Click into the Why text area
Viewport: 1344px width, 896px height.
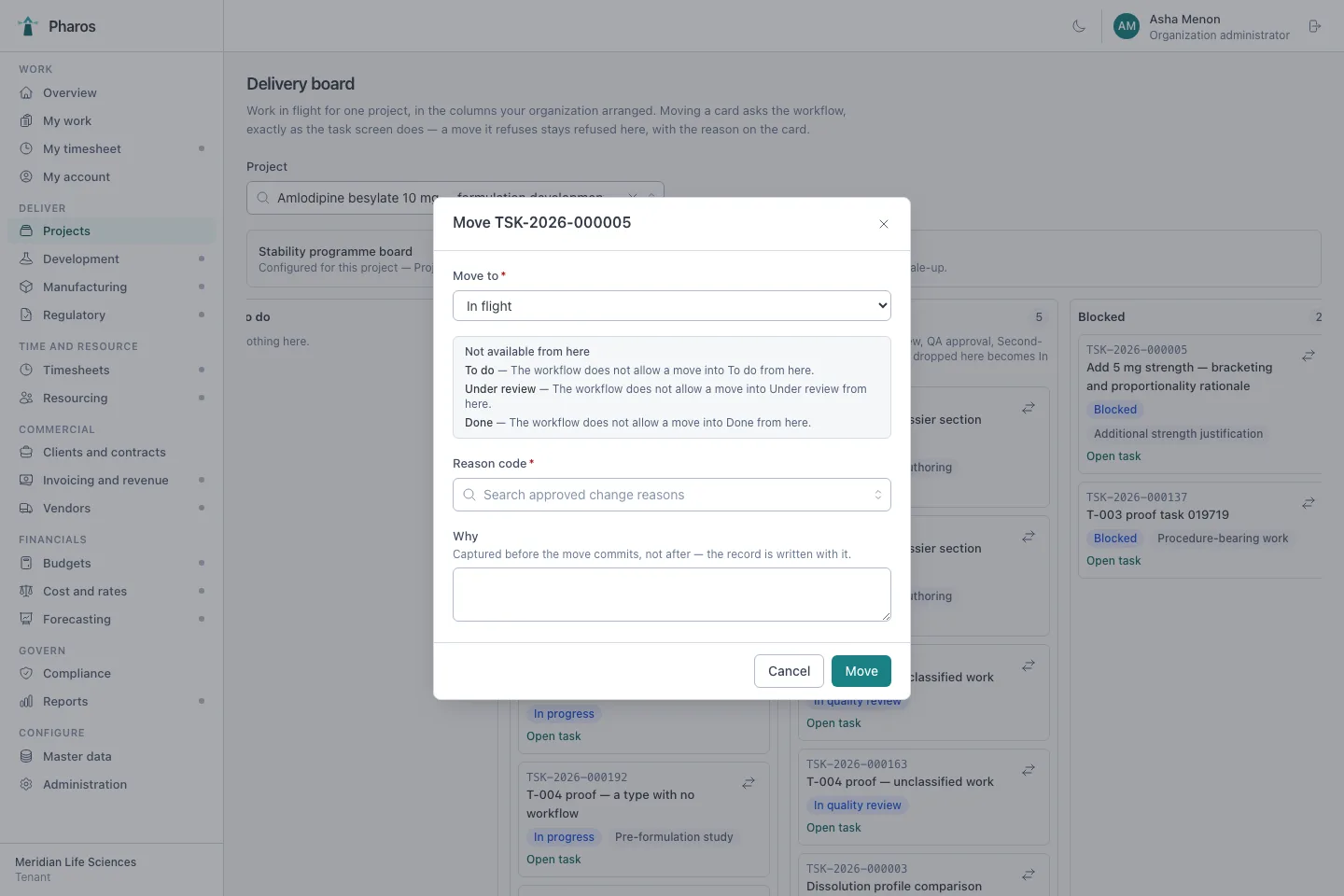point(672,595)
